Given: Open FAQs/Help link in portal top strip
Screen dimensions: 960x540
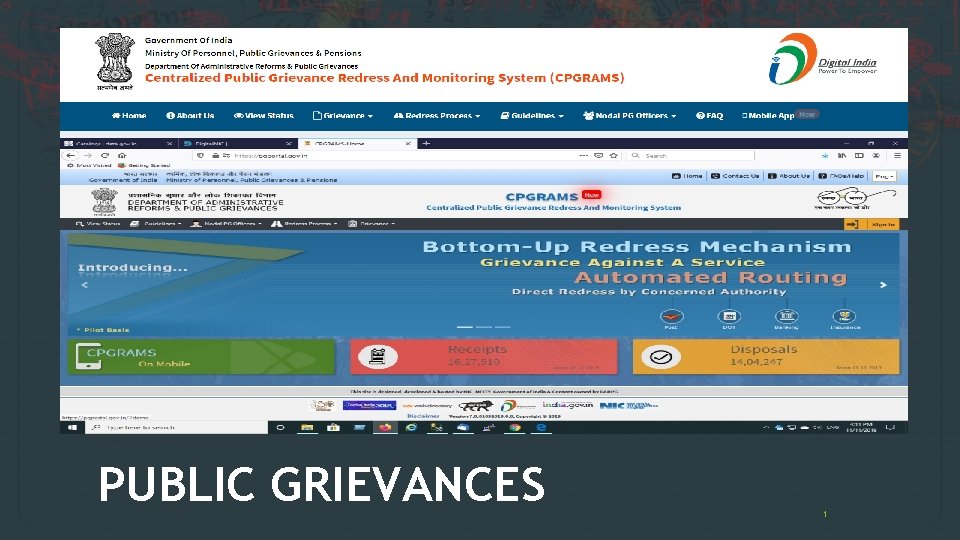Looking at the screenshot, I should point(841,176).
